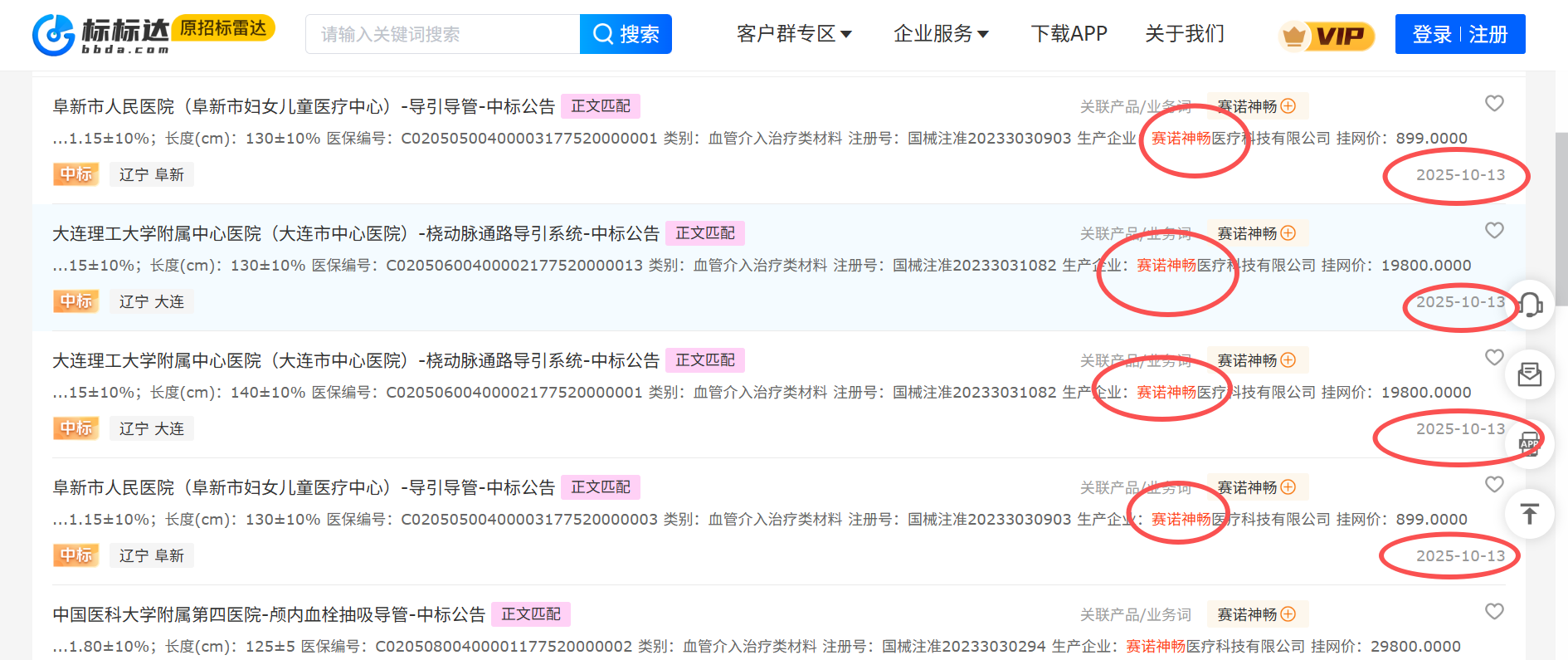Viewport: 1568px width, 660px height.
Task: Click plus icon beside 赛诺神畅 in 中国医科大学 result
Action: coord(1288,614)
